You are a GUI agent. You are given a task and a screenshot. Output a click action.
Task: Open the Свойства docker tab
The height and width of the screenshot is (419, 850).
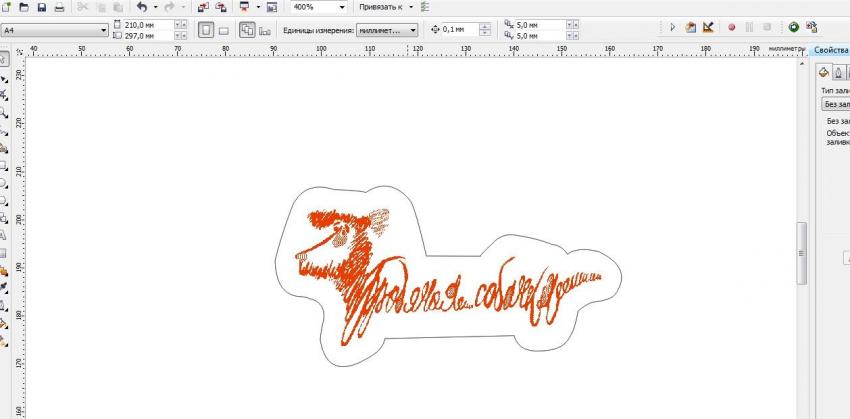[x=830, y=50]
